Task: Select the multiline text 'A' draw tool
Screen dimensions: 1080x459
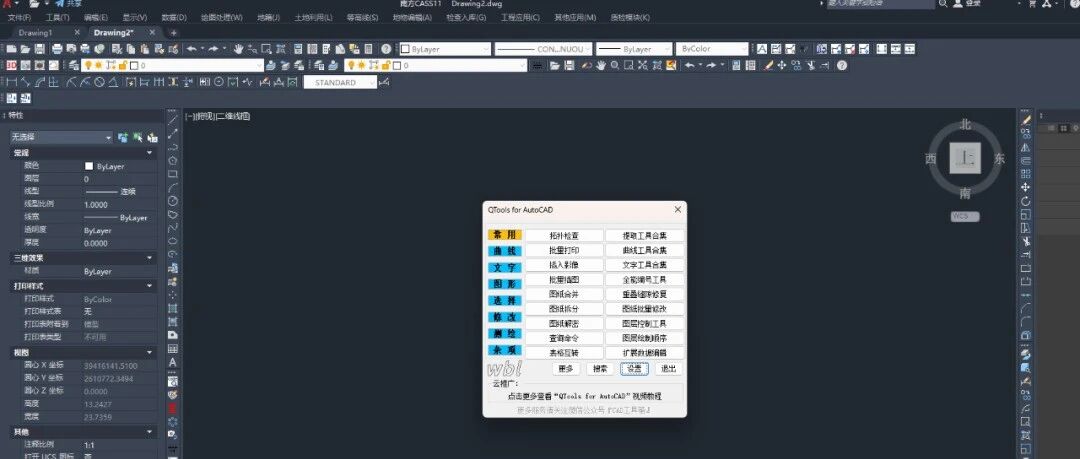Action: [x=173, y=362]
